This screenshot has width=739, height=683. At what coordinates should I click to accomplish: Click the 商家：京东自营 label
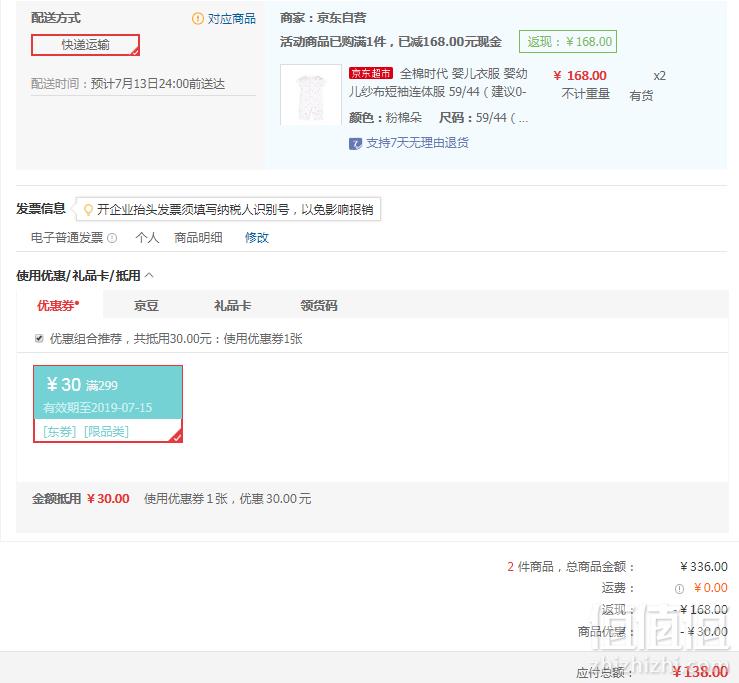(323, 18)
